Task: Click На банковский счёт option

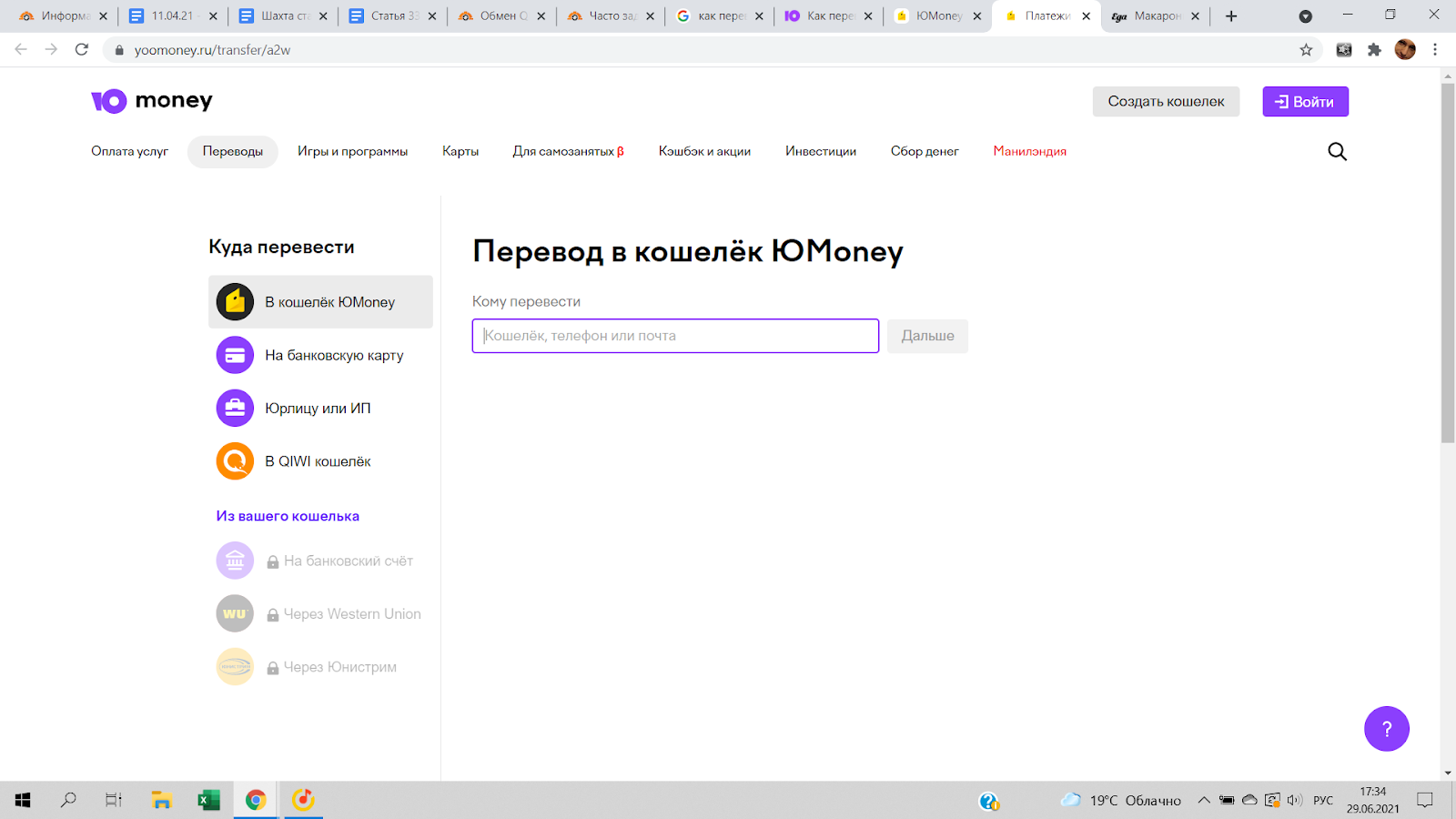Action: (320, 561)
